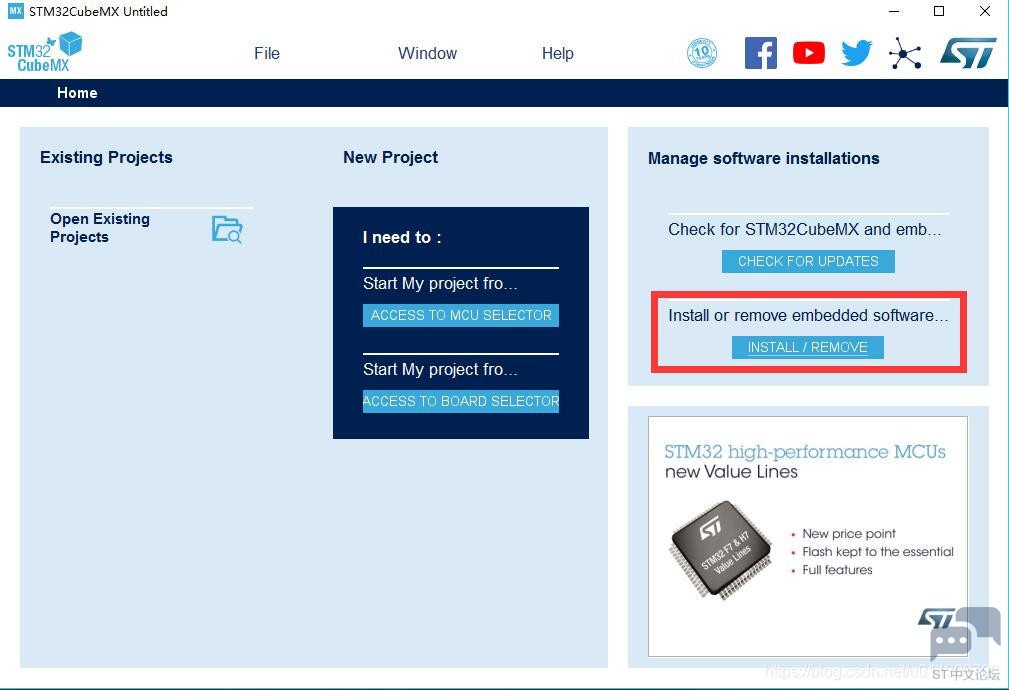Select the Home breadcrumb tab
Viewport: 1009px width, 690px height.
(77, 93)
